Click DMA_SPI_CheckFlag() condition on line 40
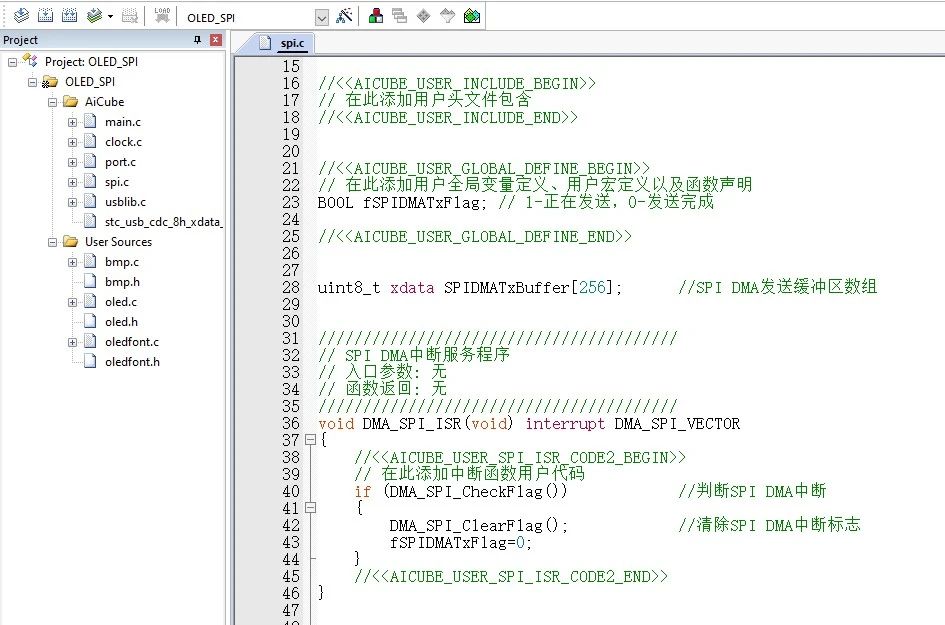945x625 pixels. pyautogui.click(x=478, y=491)
